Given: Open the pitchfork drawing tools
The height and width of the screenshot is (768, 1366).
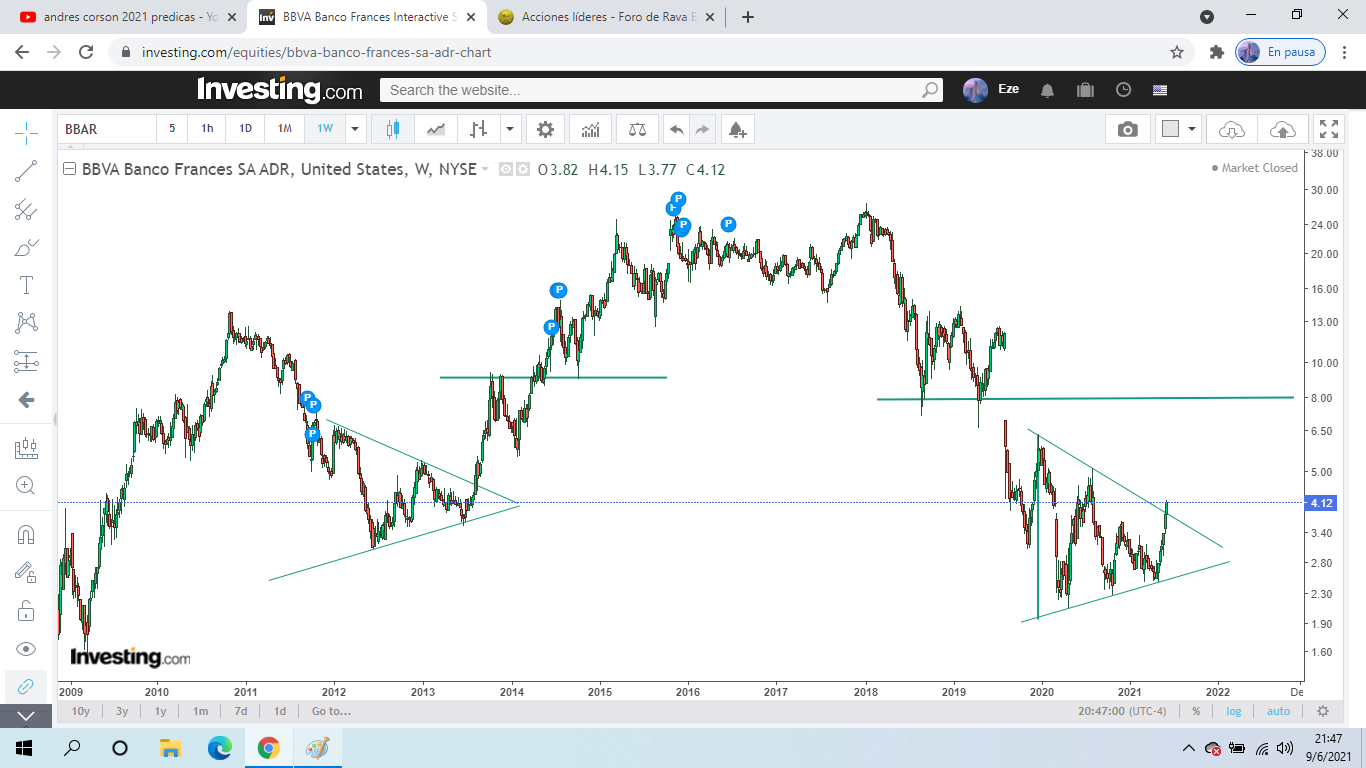Looking at the screenshot, I should point(26,209).
